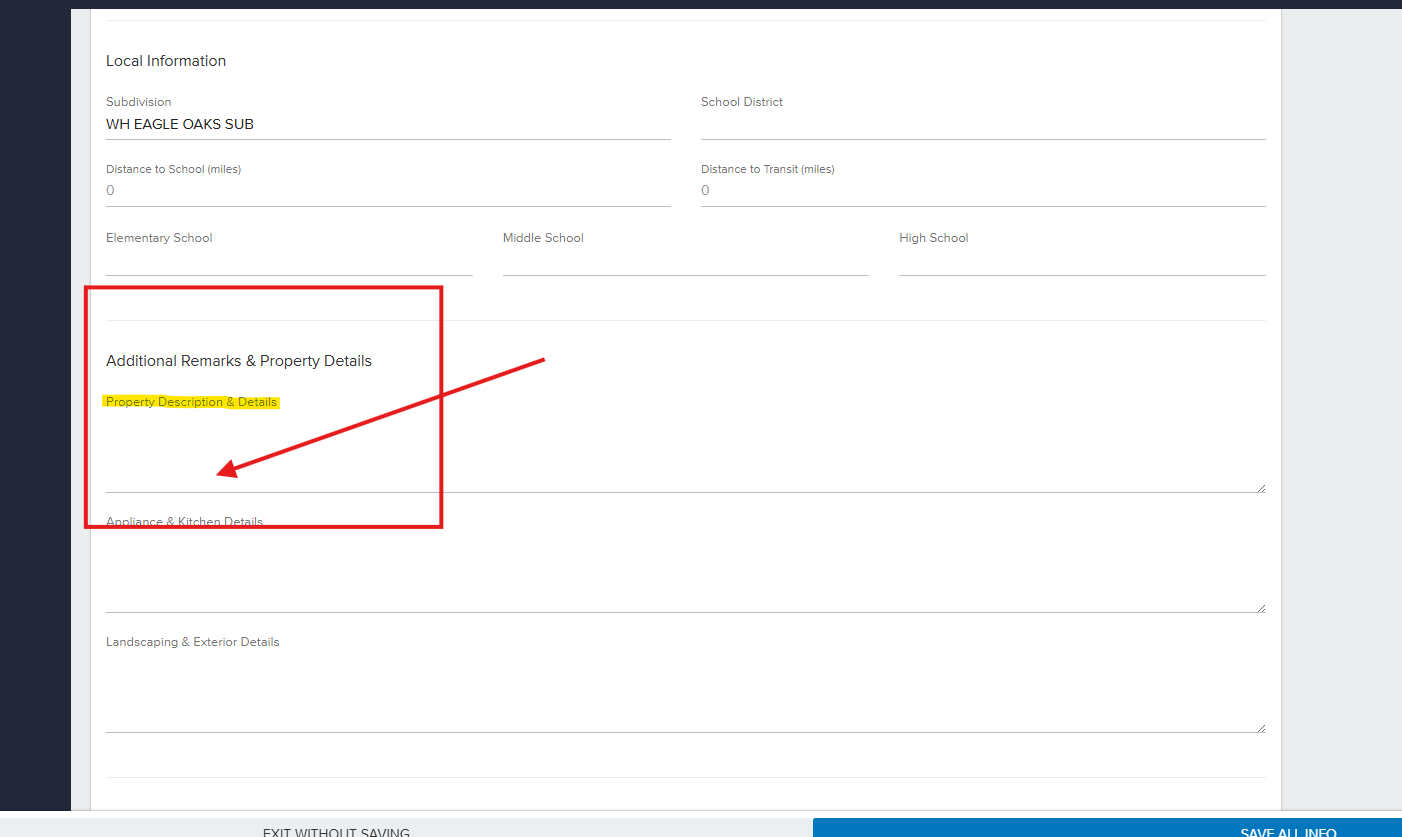The width and height of the screenshot is (1402, 837).
Task: Click the yellow-highlighted Property Description & Details label
Action: point(191,402)
